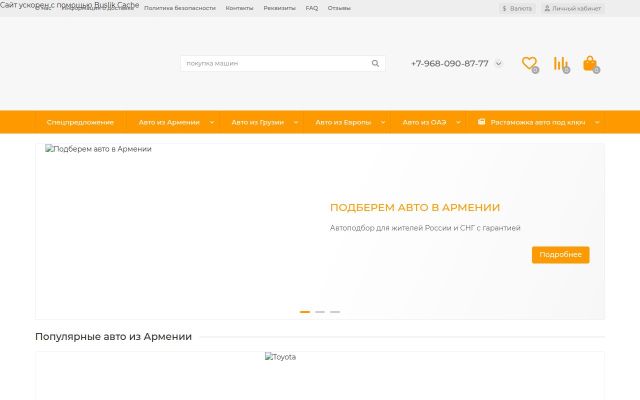Go to the third banner slide indicator
This screenshot has width=640, height=400.
click(x=335, y=312)
